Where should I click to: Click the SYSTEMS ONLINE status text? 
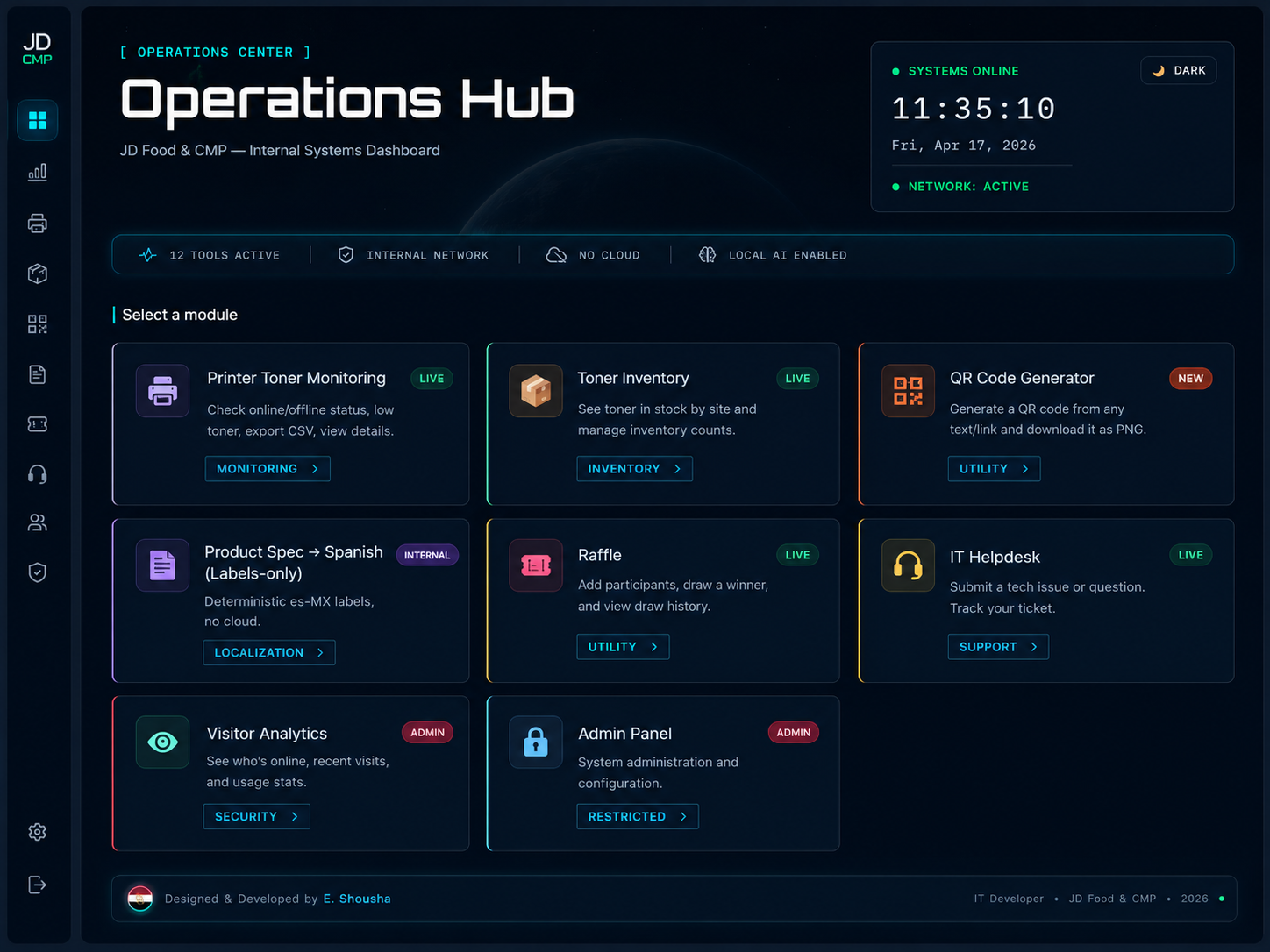point(963,71)
